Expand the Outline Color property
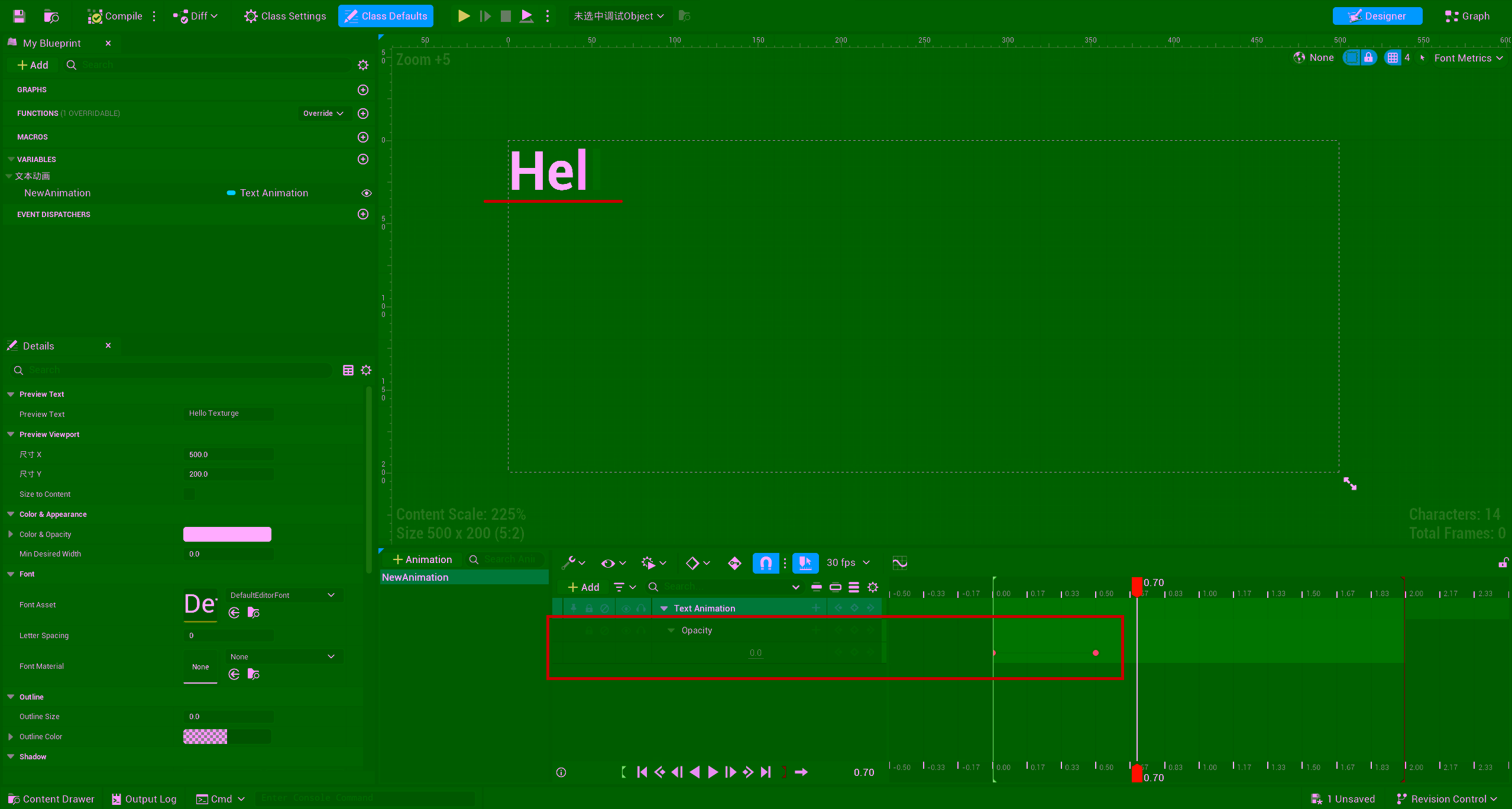1512x809 pixels. tap(11, 736)
